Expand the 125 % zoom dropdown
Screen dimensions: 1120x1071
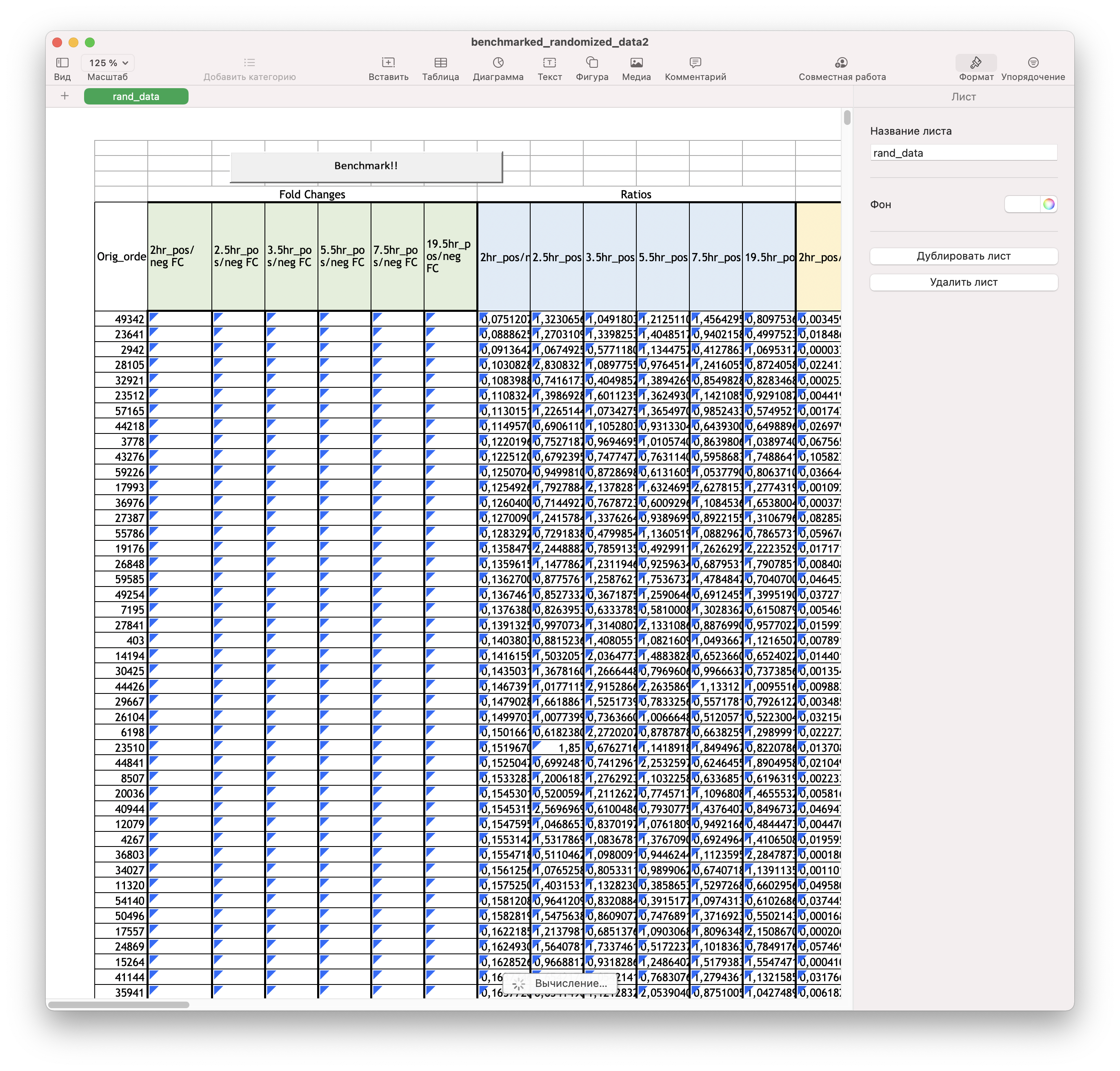pos(109,63)
